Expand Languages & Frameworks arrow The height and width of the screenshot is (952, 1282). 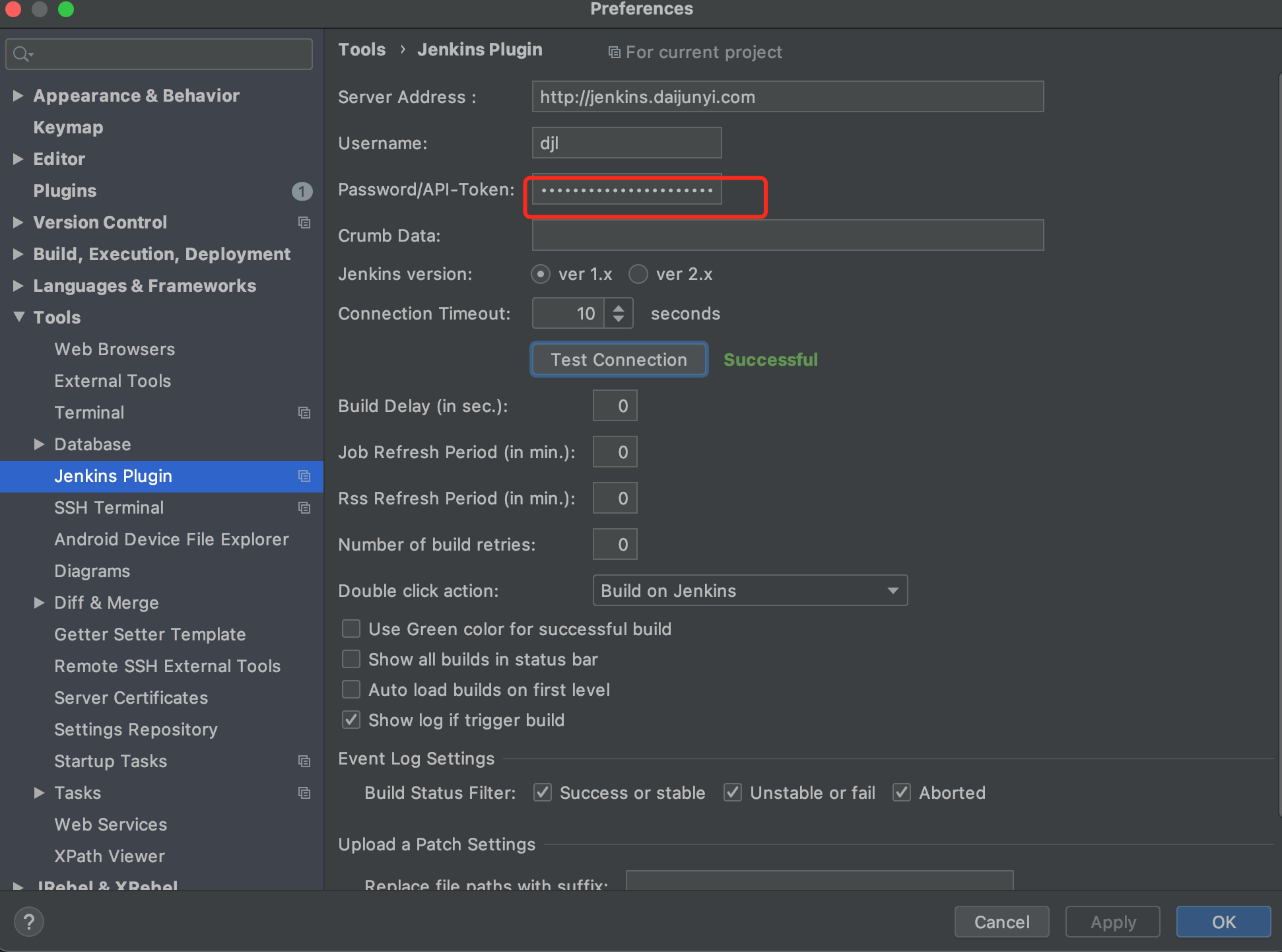(18, 286)
